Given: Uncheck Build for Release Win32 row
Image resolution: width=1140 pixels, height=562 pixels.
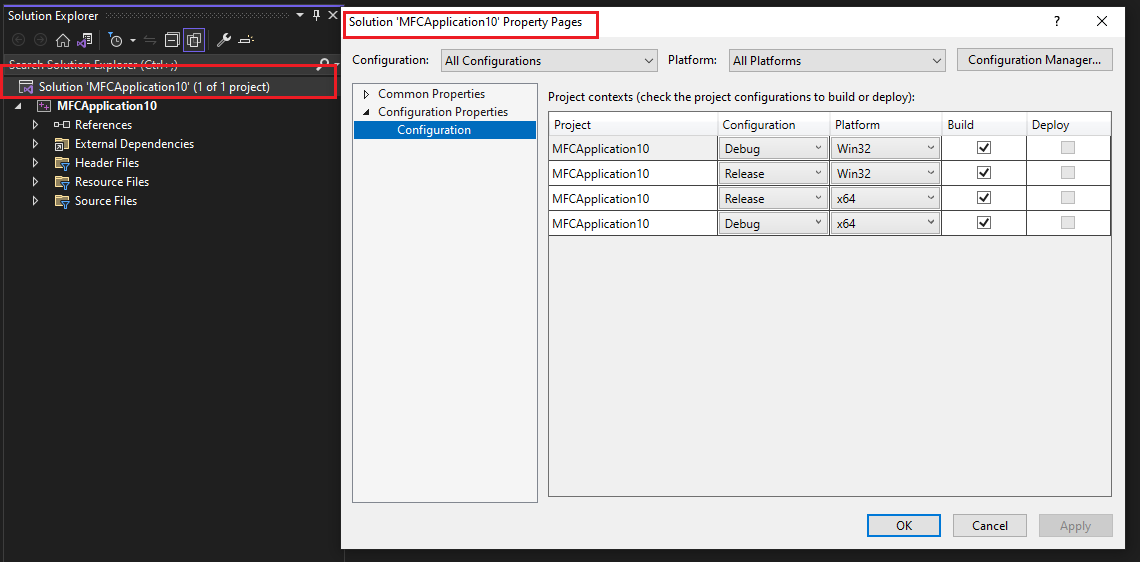Looking at the screenshot, I should pyautogui.click(x=984, y=172).
